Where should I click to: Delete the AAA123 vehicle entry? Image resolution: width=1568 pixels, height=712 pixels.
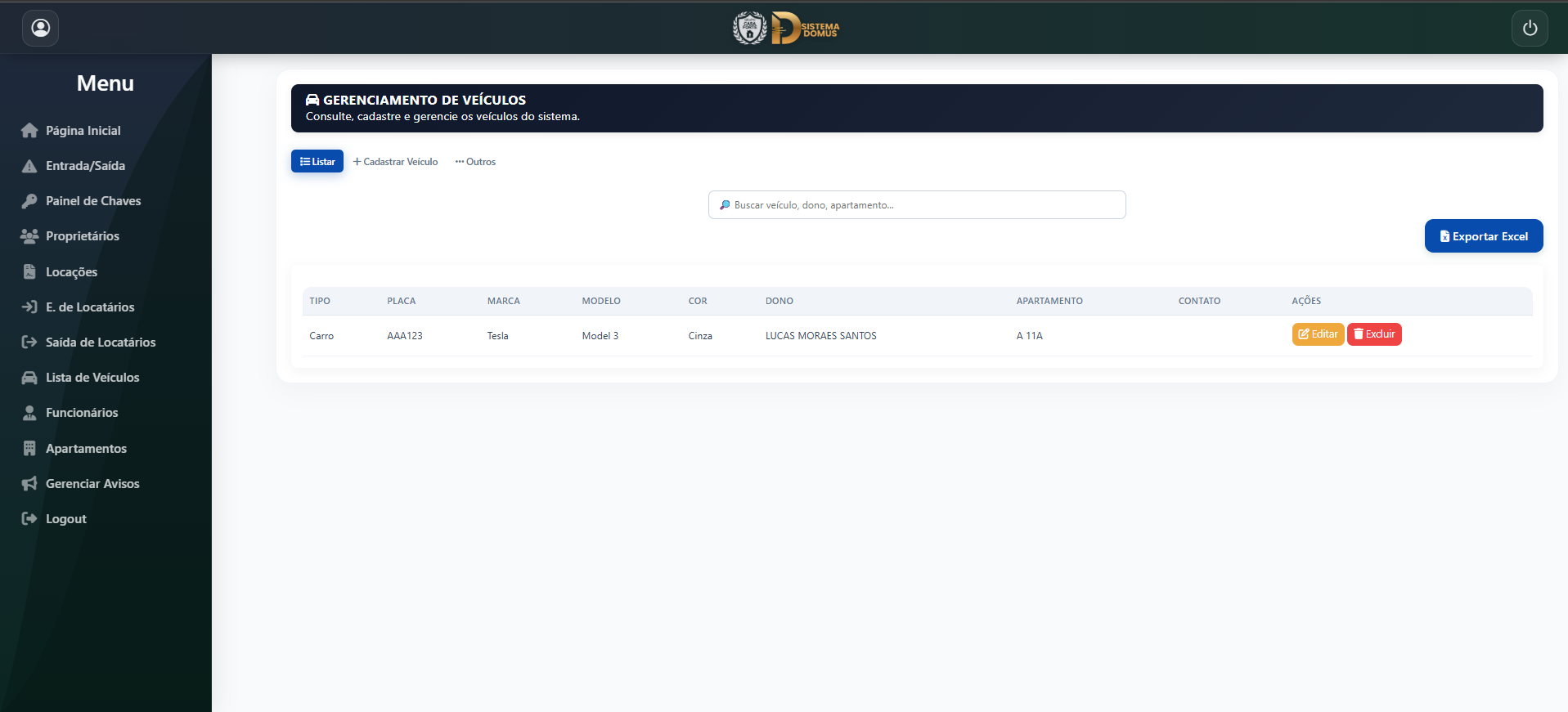(1374, 334)
